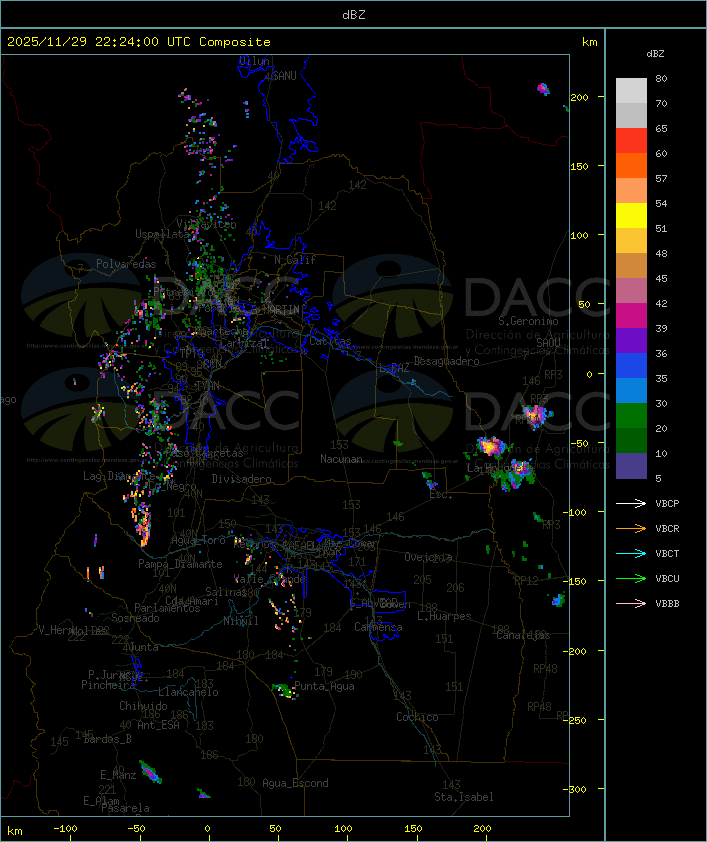Screen dimensions: 707x842
Task: Click the -100 tick on horizontal axis
Action: (x=65, y=829)
